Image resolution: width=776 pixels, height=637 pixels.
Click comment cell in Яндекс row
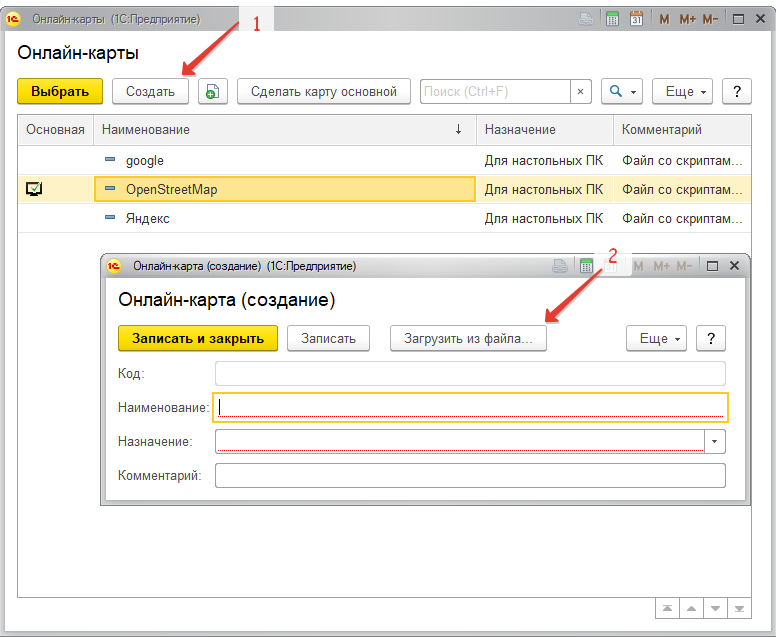[x=682, y=218]
